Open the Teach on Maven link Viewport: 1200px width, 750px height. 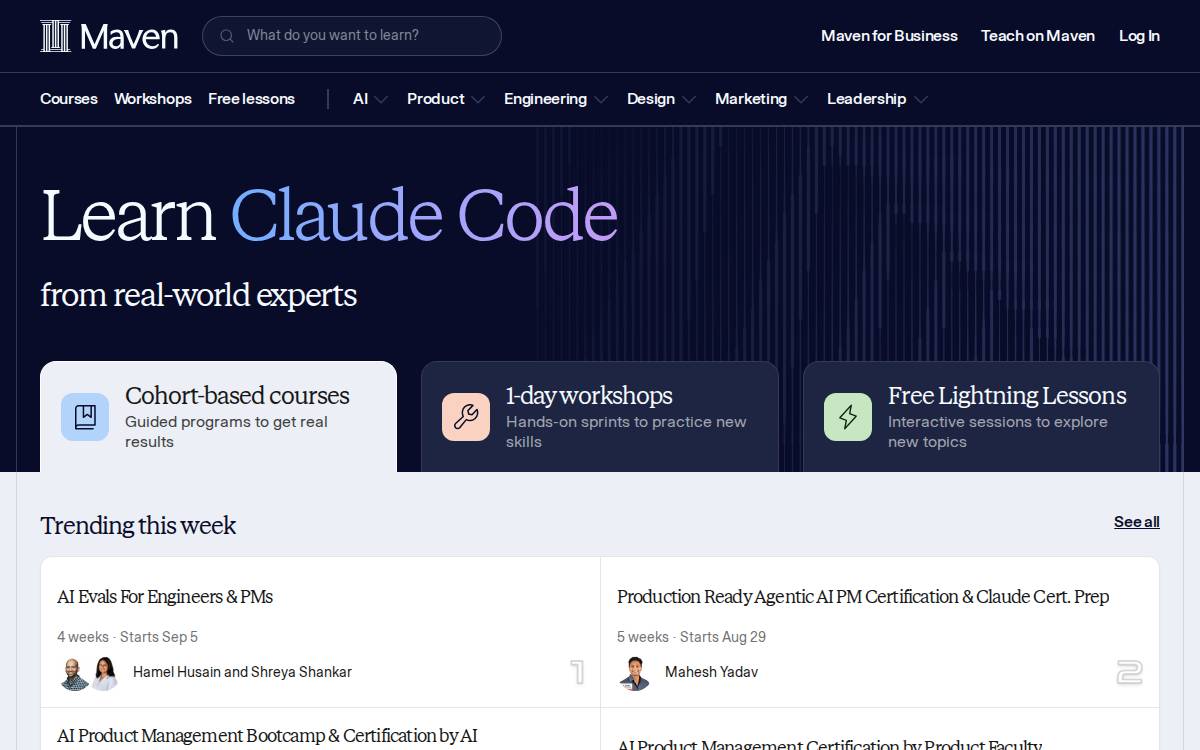coord(1038,36)
